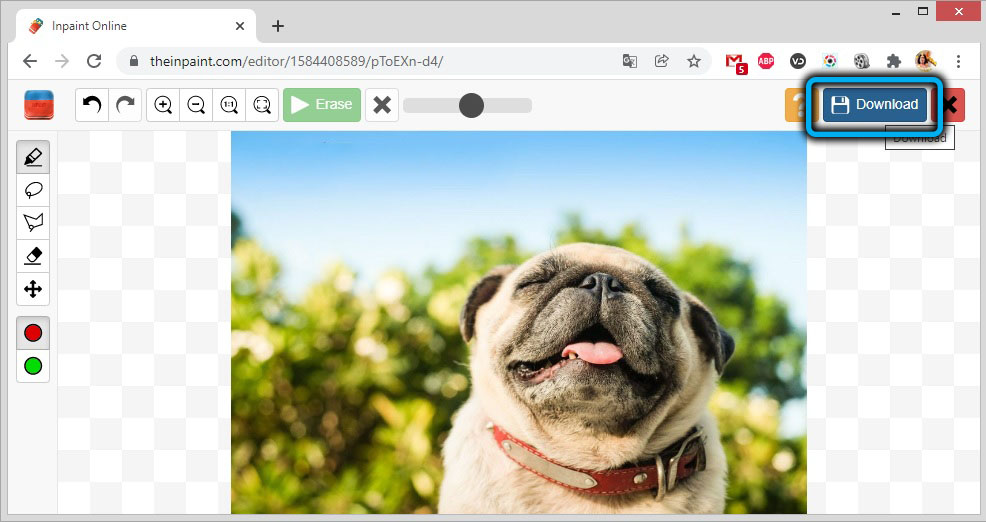Image resolution: width=986 pixels, height=522 pixels.
Task: Open the translate page icon
Action: coord(629,61)
